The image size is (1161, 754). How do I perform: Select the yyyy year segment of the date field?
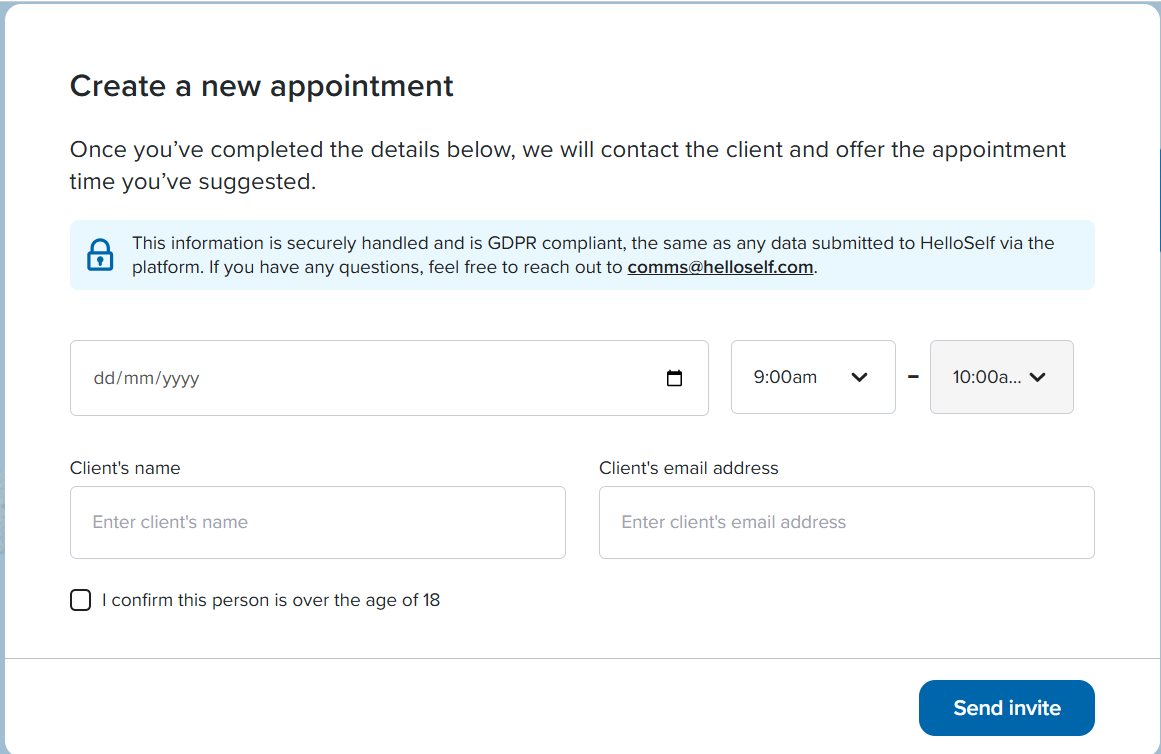coord(181,378)
